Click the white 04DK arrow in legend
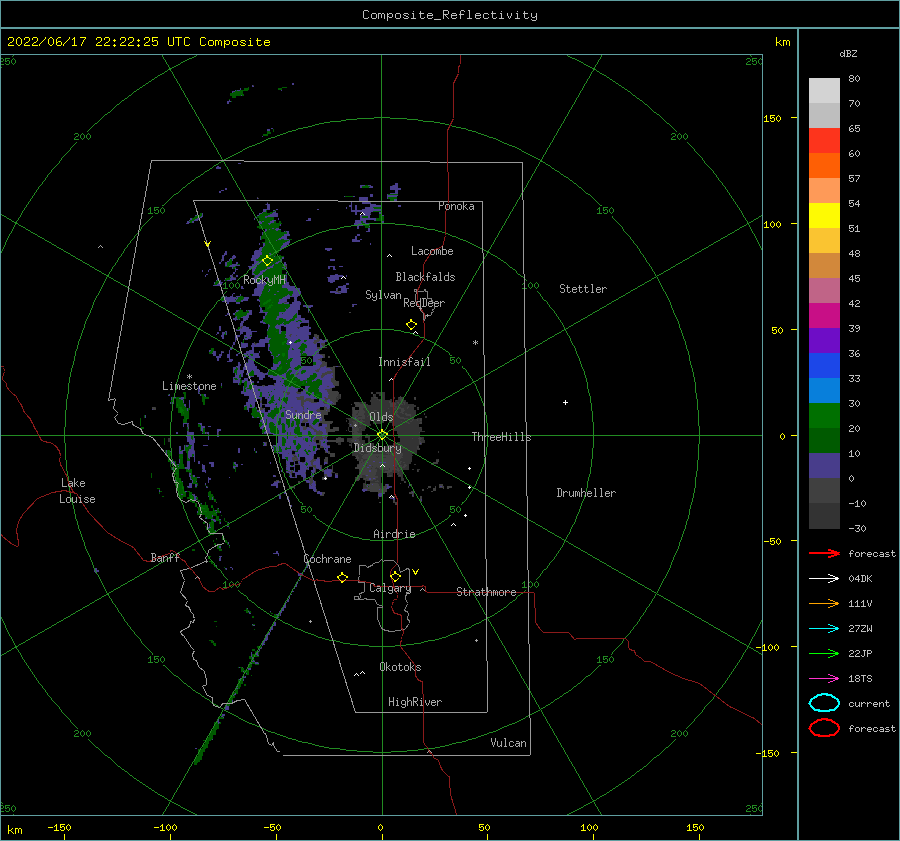This screenshot has width=900, height=841. tap(824, 578)
